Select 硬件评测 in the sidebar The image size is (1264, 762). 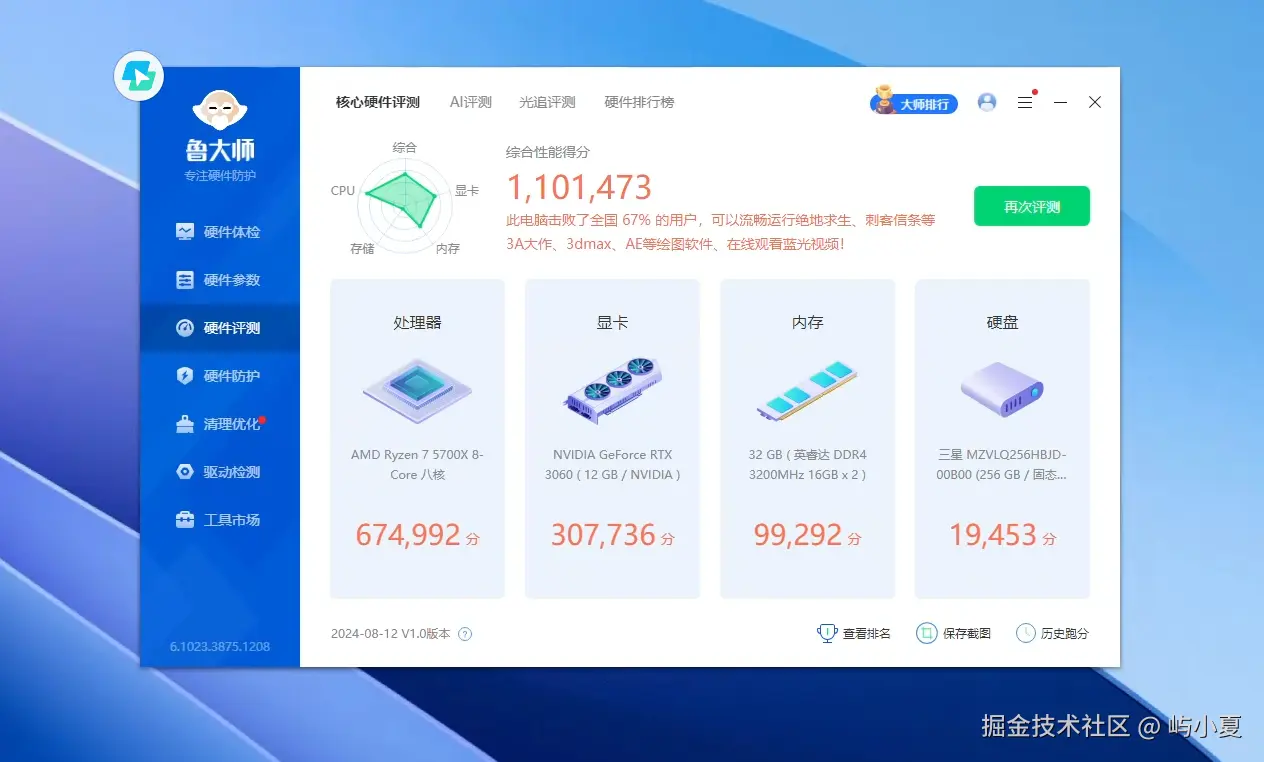[219, 328]
